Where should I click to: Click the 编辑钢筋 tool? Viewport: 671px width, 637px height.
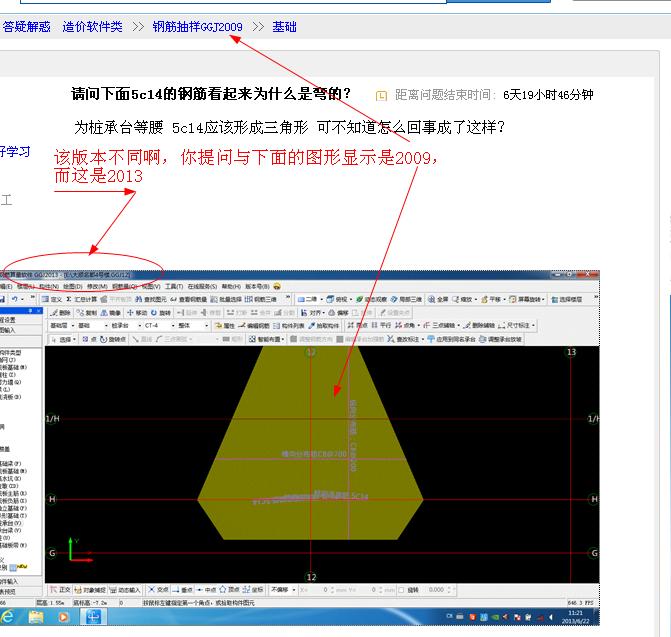[254, 326]
